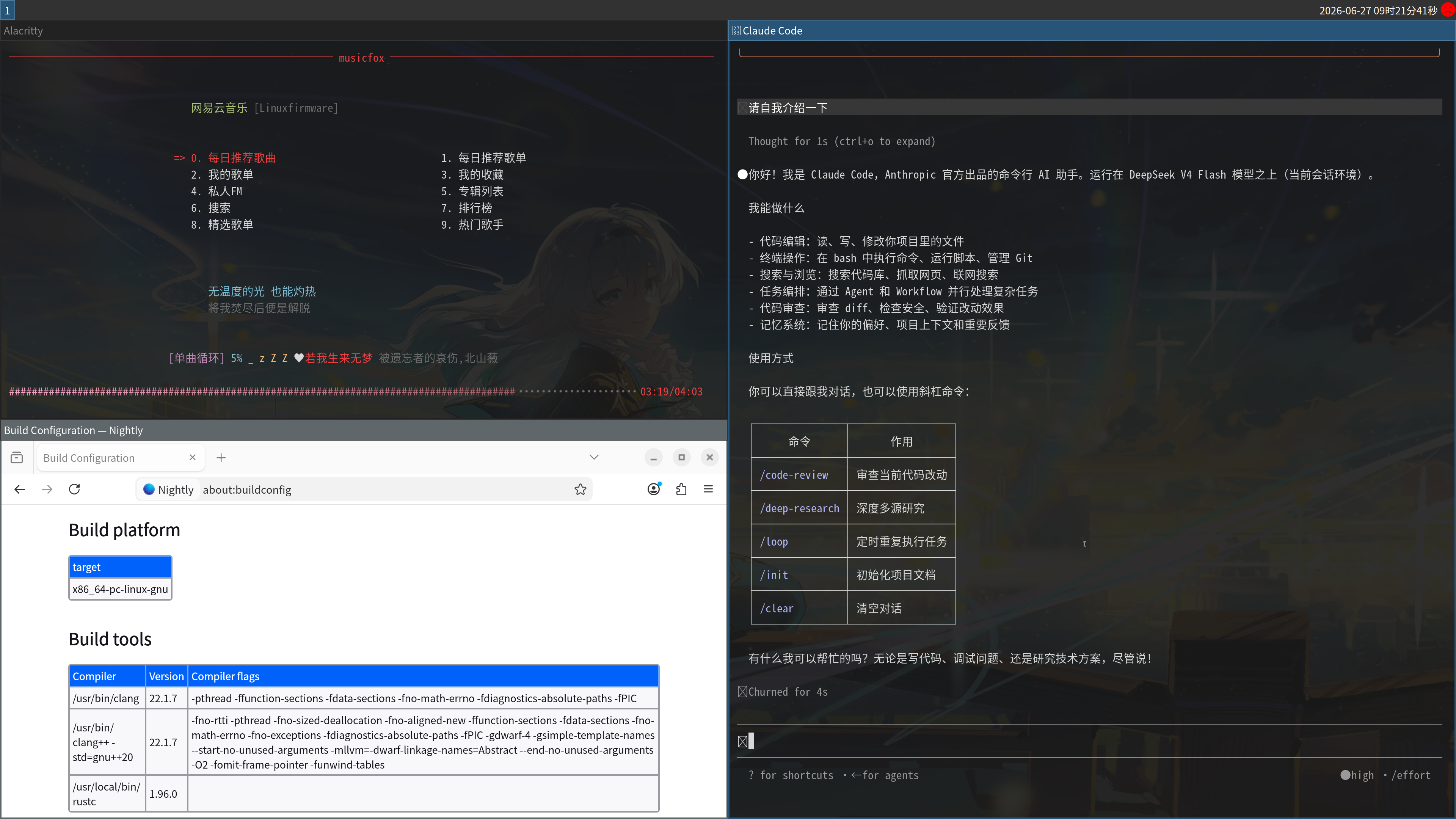Click the Alacritty window title bar
The height and width of the screenshot is (819, 1456).
(x=364, y=30)
